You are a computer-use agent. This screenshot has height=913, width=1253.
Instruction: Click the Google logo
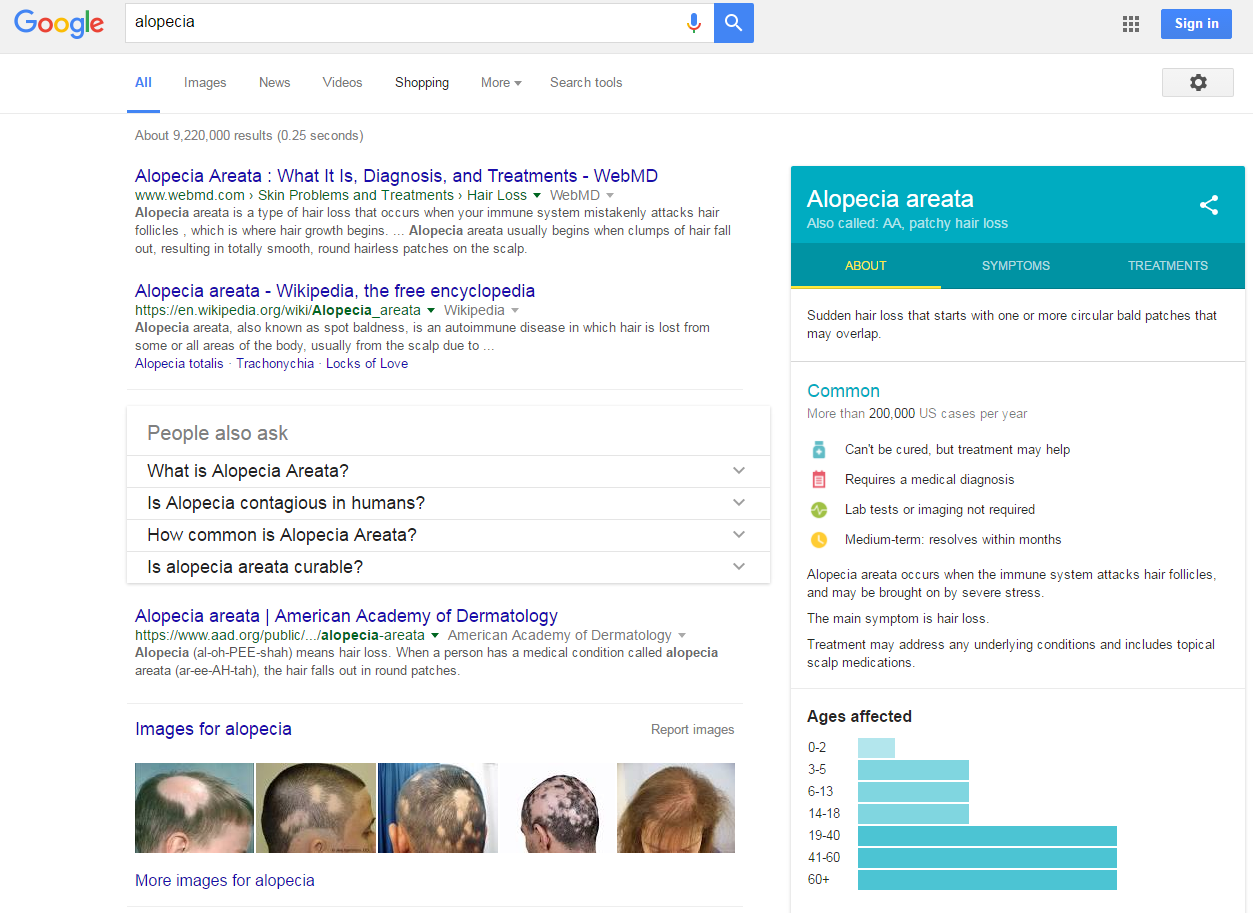click(x=59, y=24)
